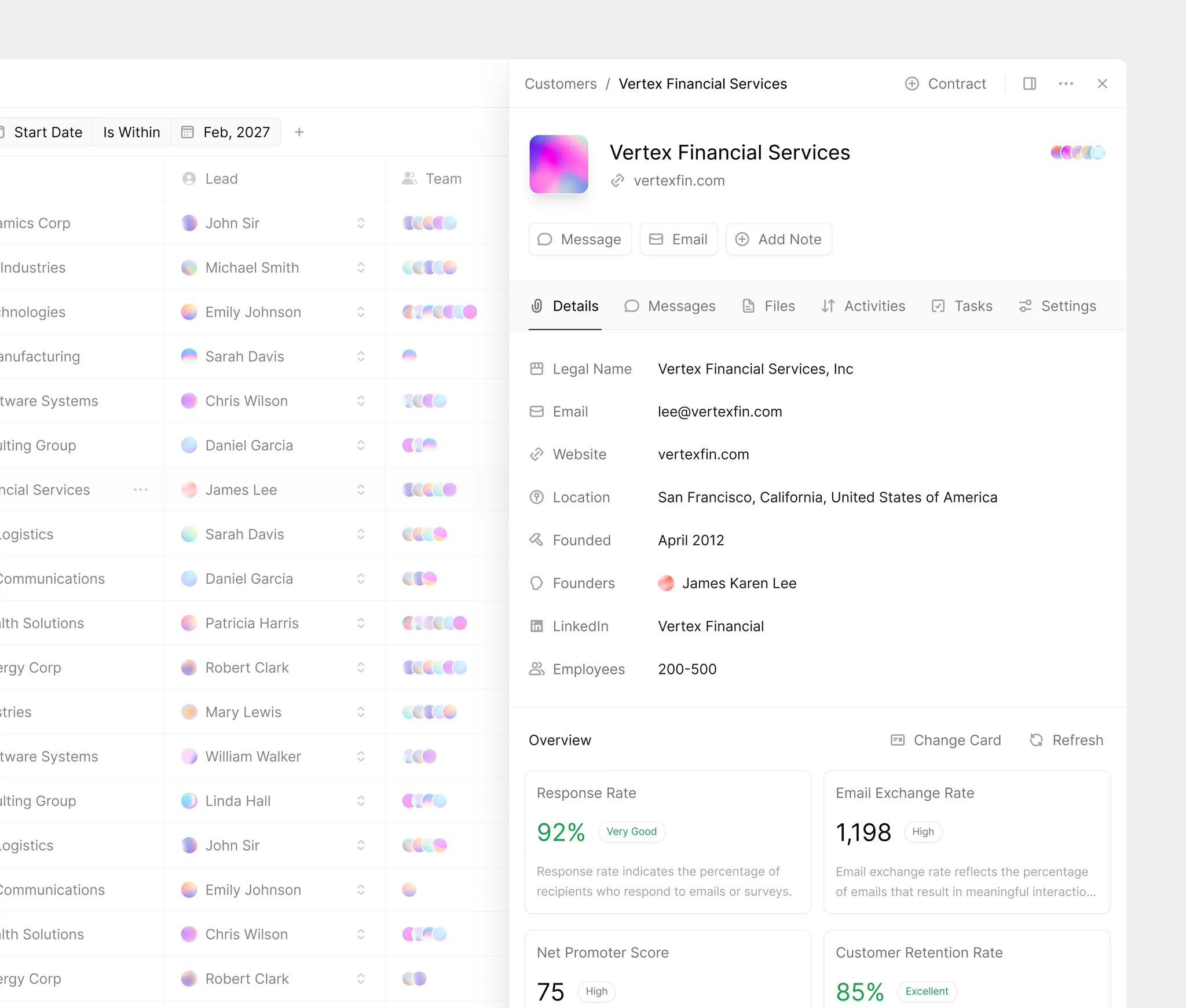Image resolution: width=1186 pixels, height=1008 pixels.
Task: Go to Customers breadcrumb
Action: (x=561, y=84)
